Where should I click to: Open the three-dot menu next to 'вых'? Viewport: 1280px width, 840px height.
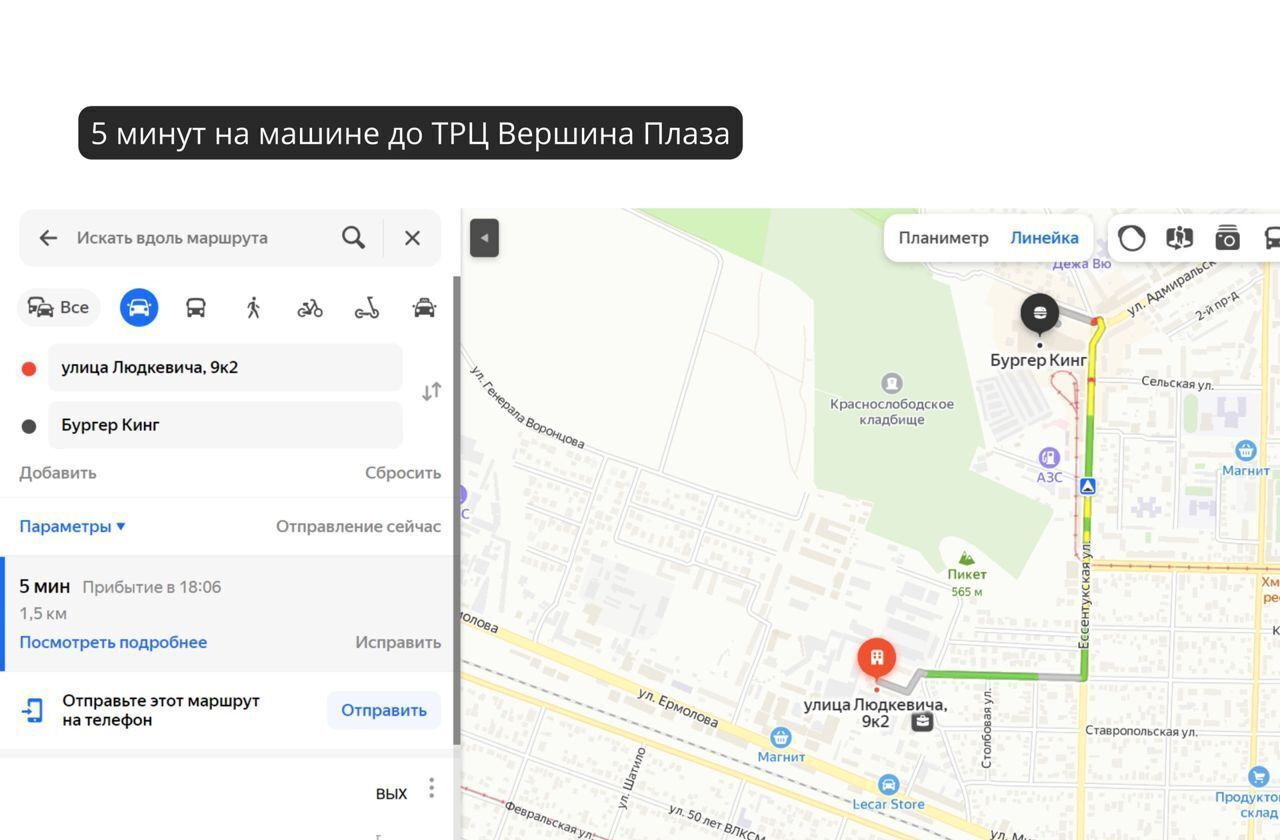[431, 788]
